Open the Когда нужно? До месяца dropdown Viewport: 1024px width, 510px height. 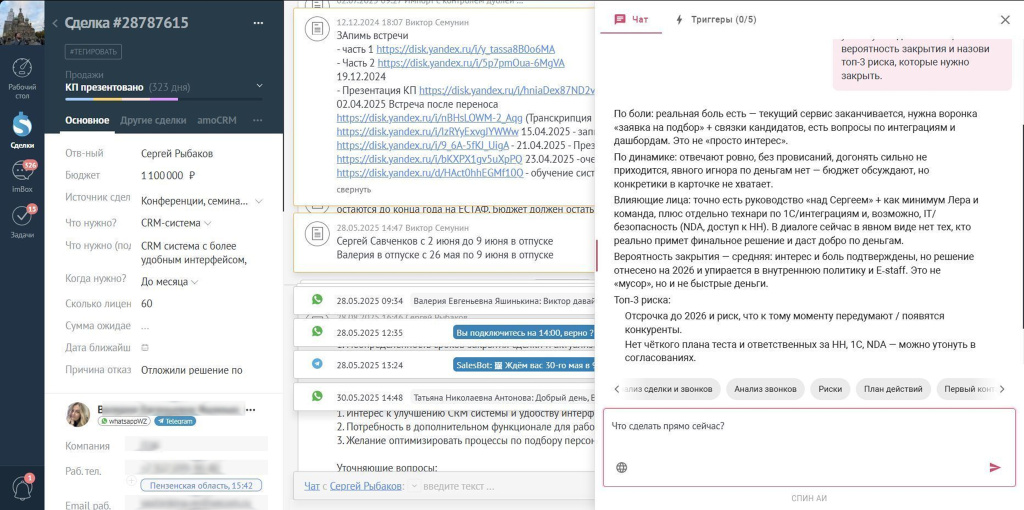point(170,282)
